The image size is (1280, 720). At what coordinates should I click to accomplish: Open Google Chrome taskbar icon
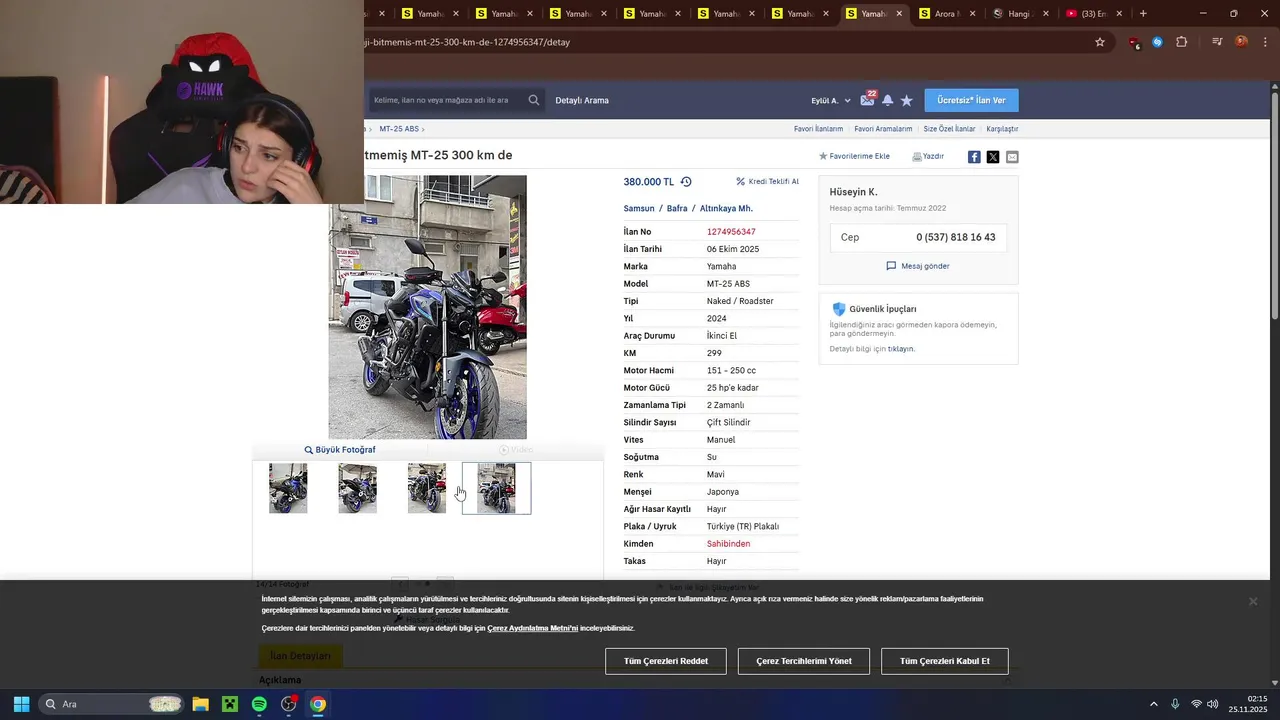[317, 704]
